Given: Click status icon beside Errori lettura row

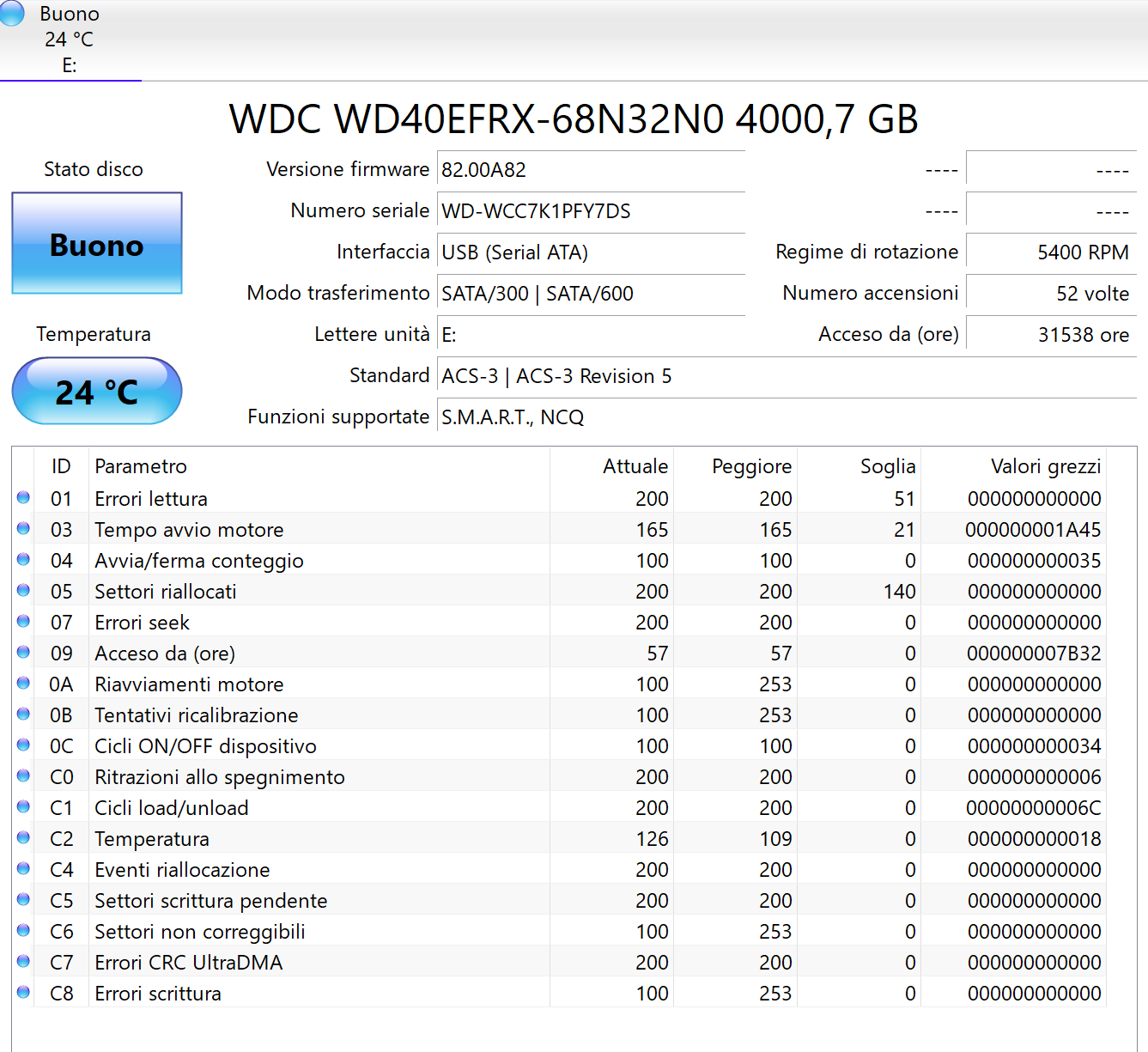Looking at the screenshot, I should (23, 497).
